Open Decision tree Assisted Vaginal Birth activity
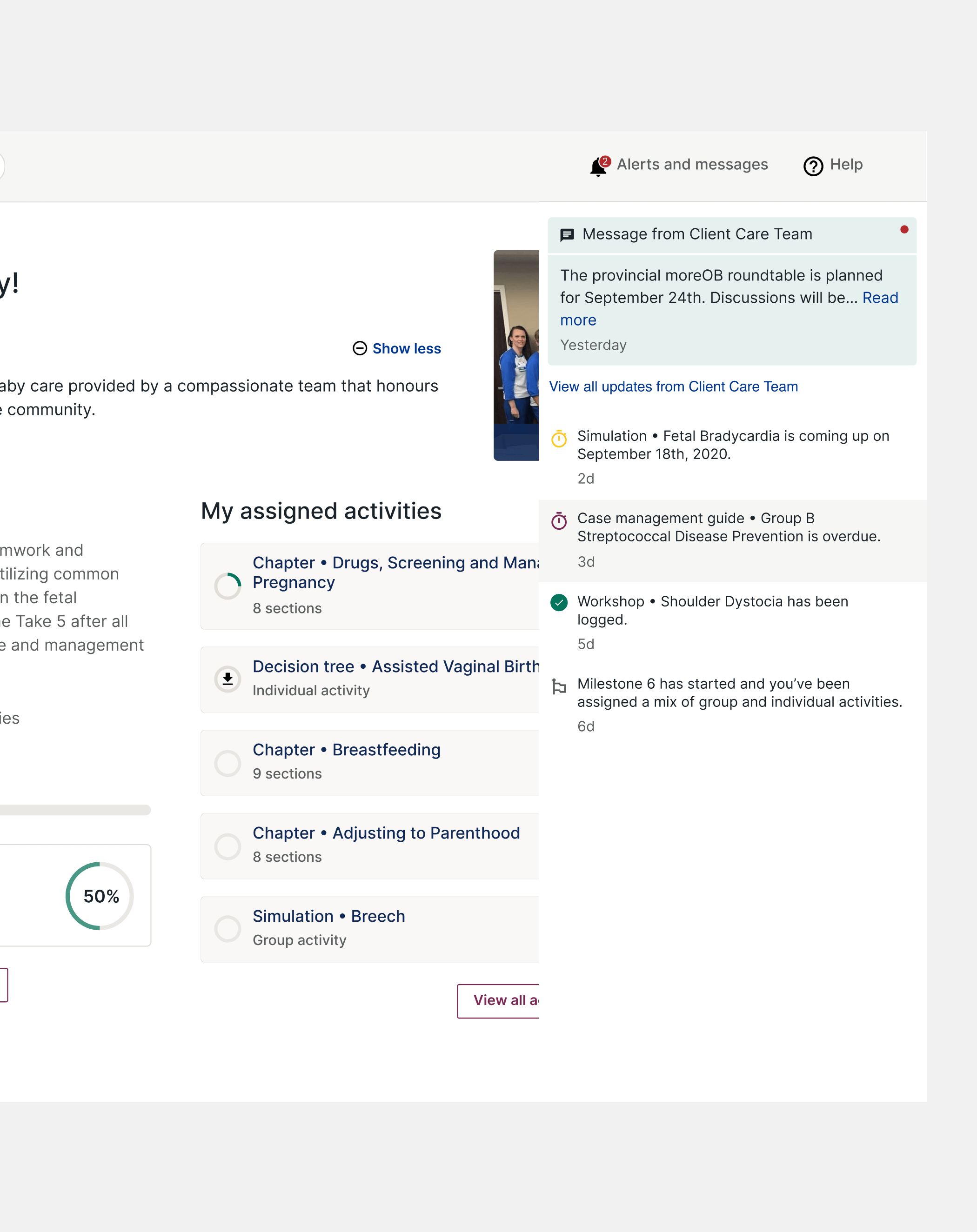The width and height of the screenshot is (977, 1232). coord(369,679)
